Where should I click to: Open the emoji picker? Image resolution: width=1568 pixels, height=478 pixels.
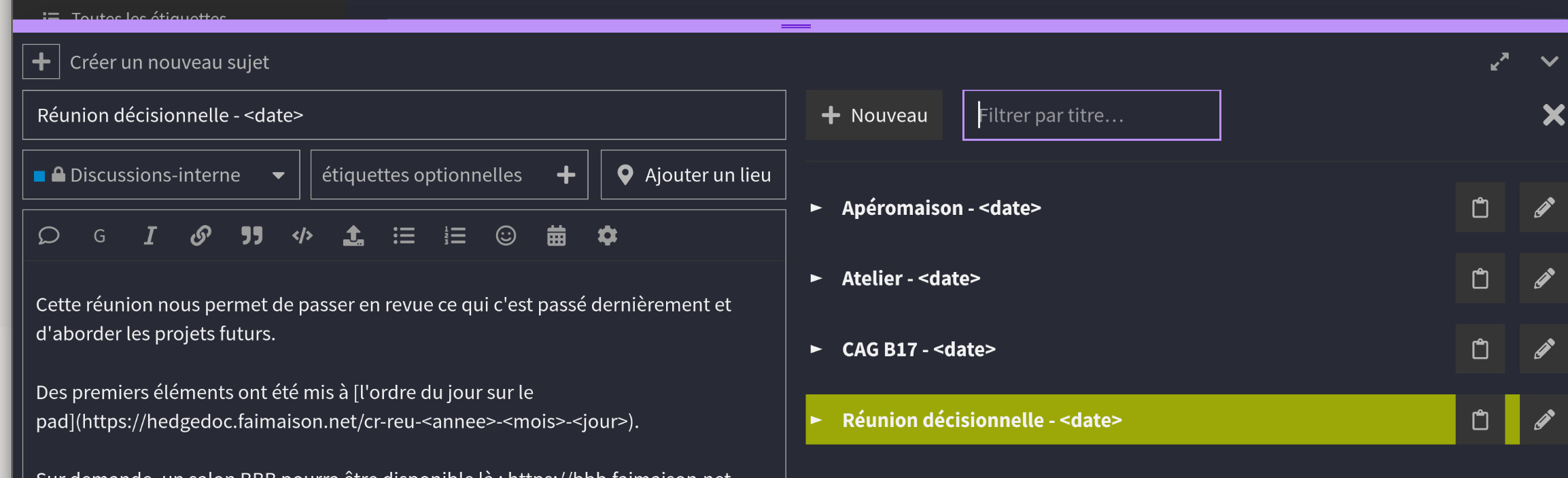click(506, 236)
